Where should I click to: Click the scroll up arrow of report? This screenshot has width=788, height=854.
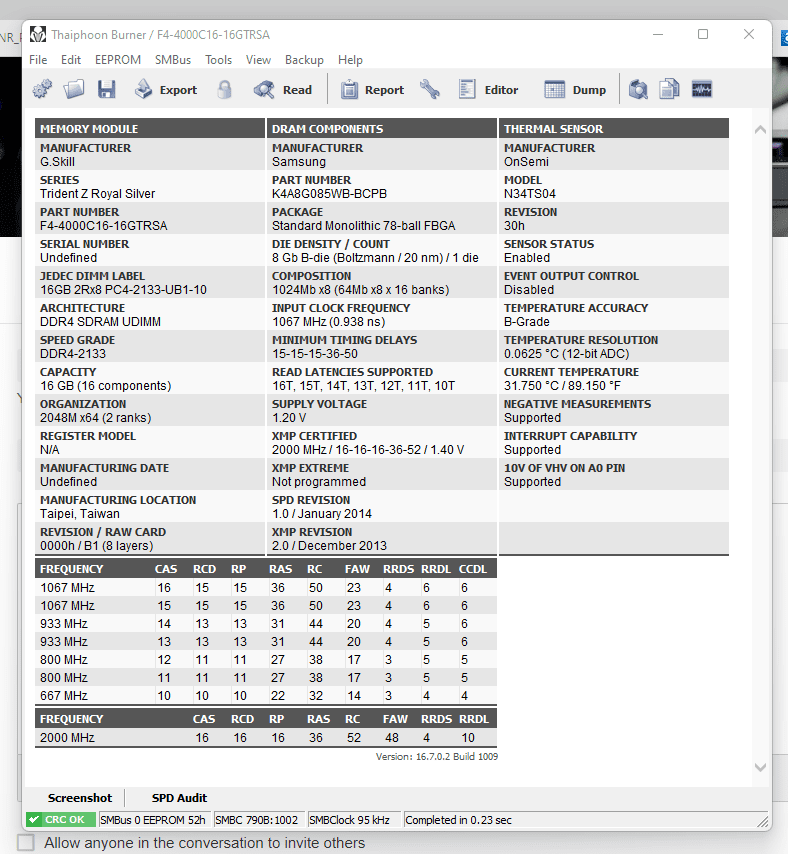click(x=760, y=130)
